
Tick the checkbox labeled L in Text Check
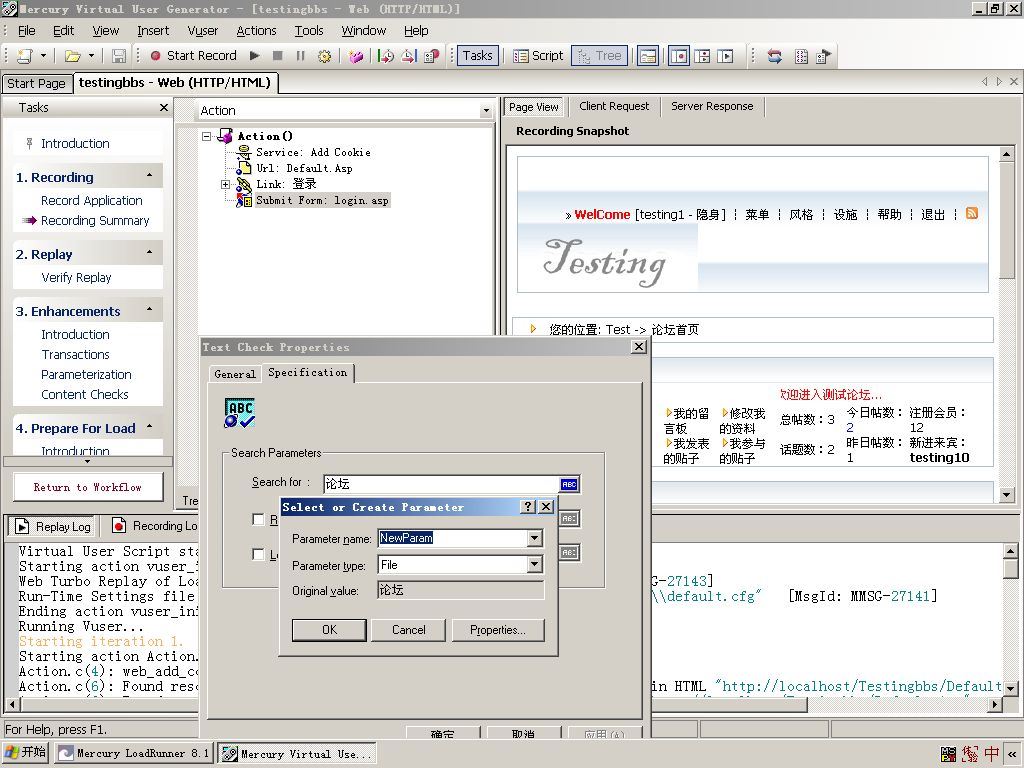tap(258, 554)
